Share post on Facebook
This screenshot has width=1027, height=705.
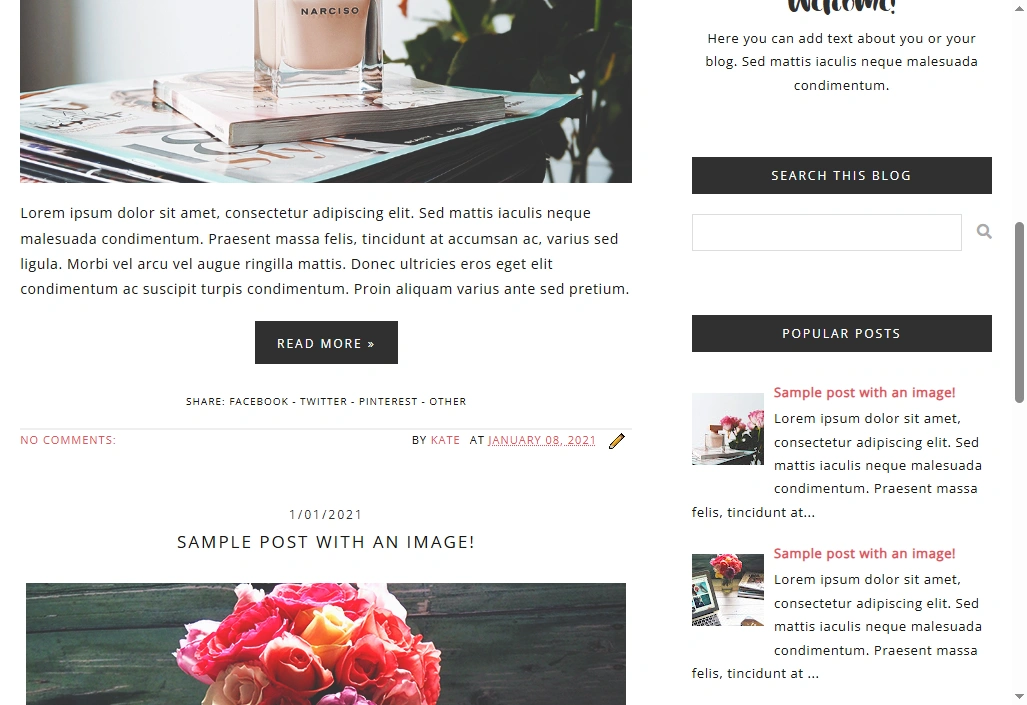pos(259,402)
